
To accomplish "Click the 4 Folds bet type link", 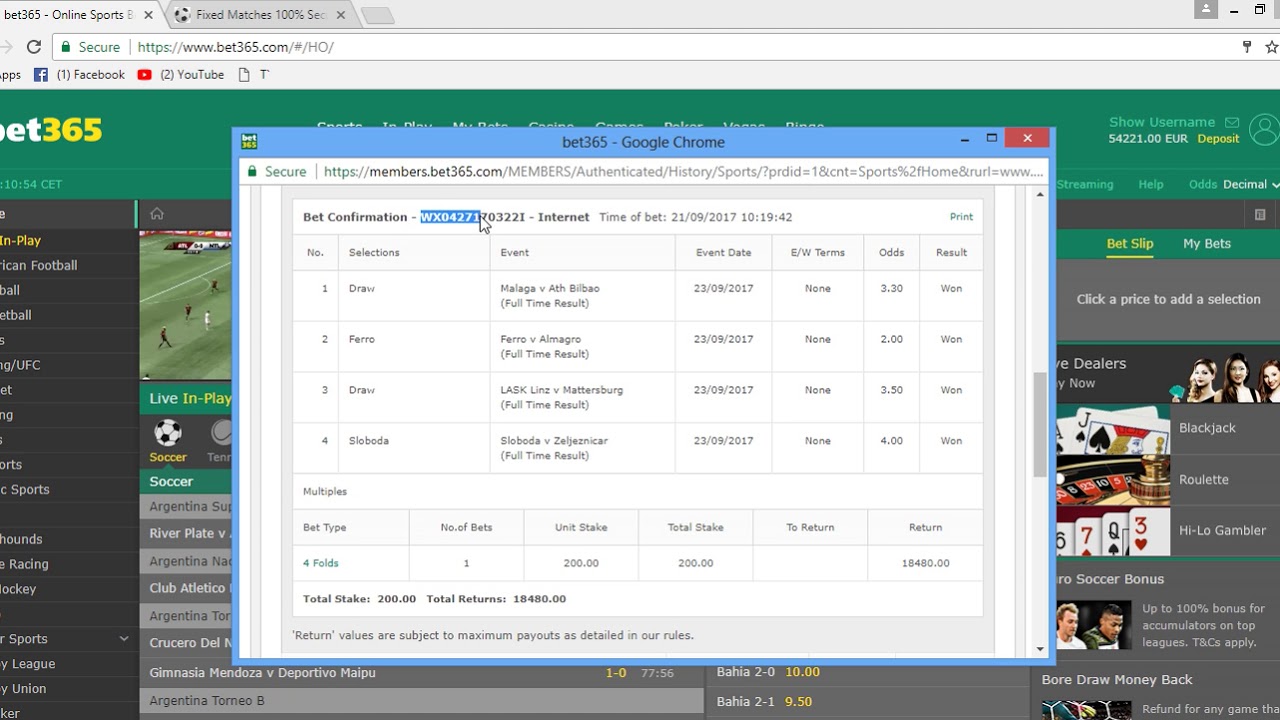I will (x=321, y=563).
